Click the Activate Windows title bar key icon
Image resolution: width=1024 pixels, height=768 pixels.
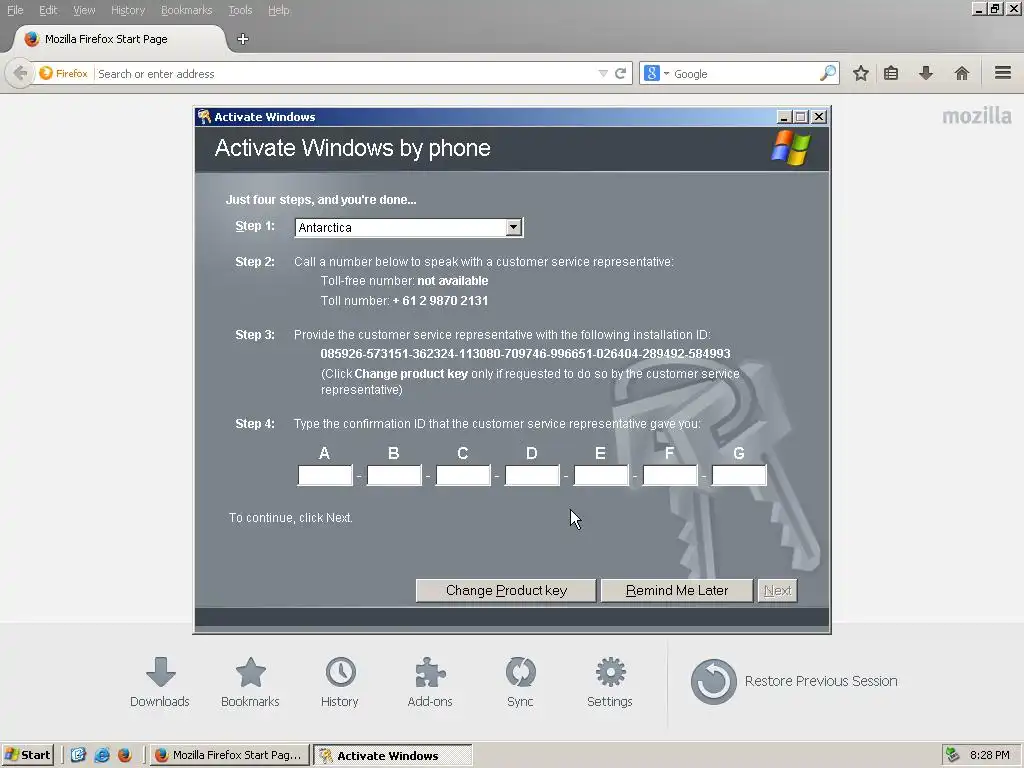204,116
